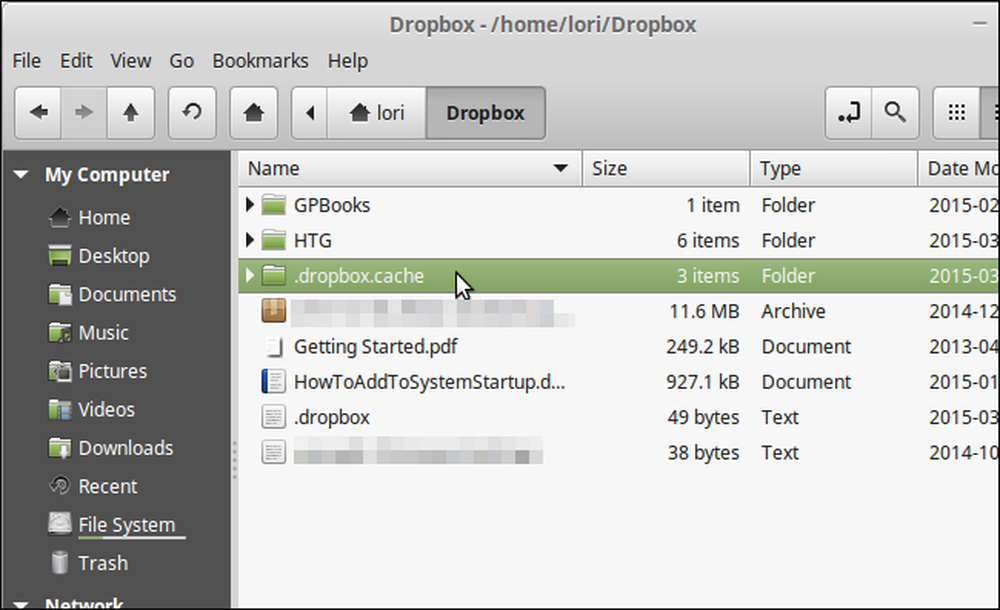Open Recent in the sidebar
Screen dimensions: 1000x610
pos(92,486)
